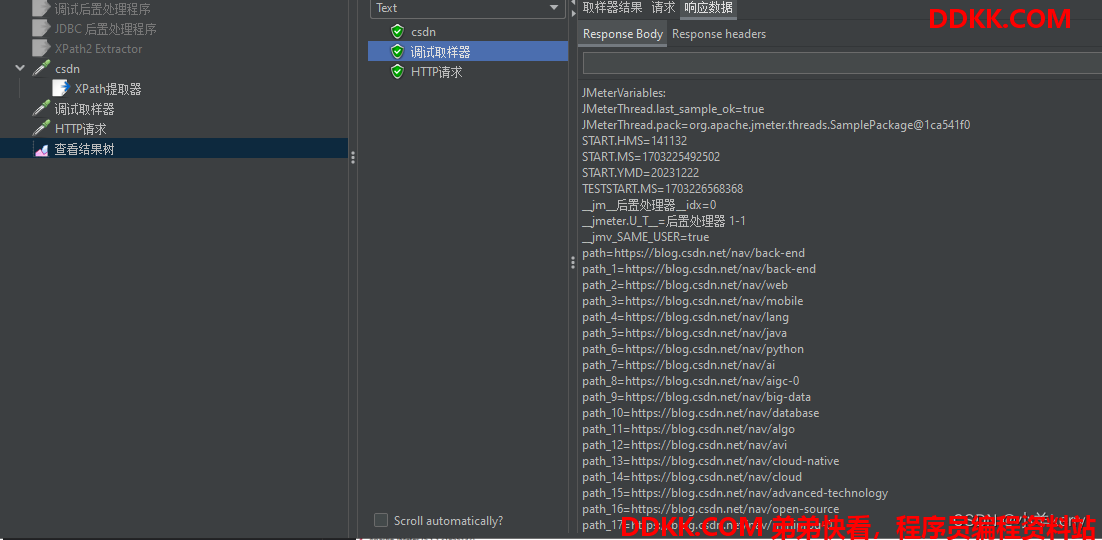Viewport: 1102px width, 540px height.
Task: Click the path_8 nav/aigc-0 line
Action: (691, 381)
